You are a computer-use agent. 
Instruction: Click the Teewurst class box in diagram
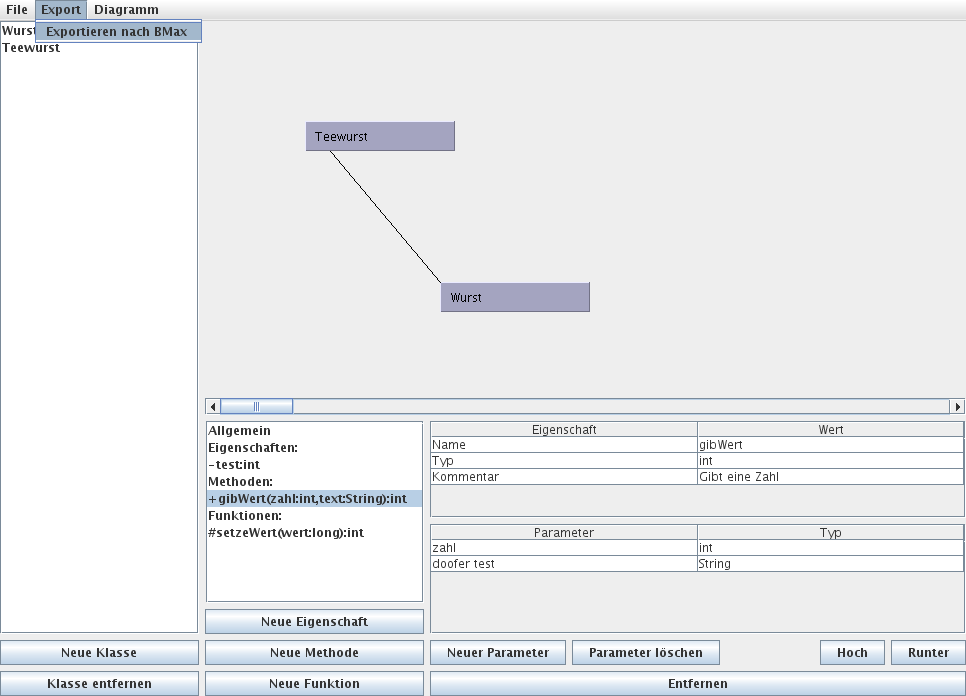(380, 136)
